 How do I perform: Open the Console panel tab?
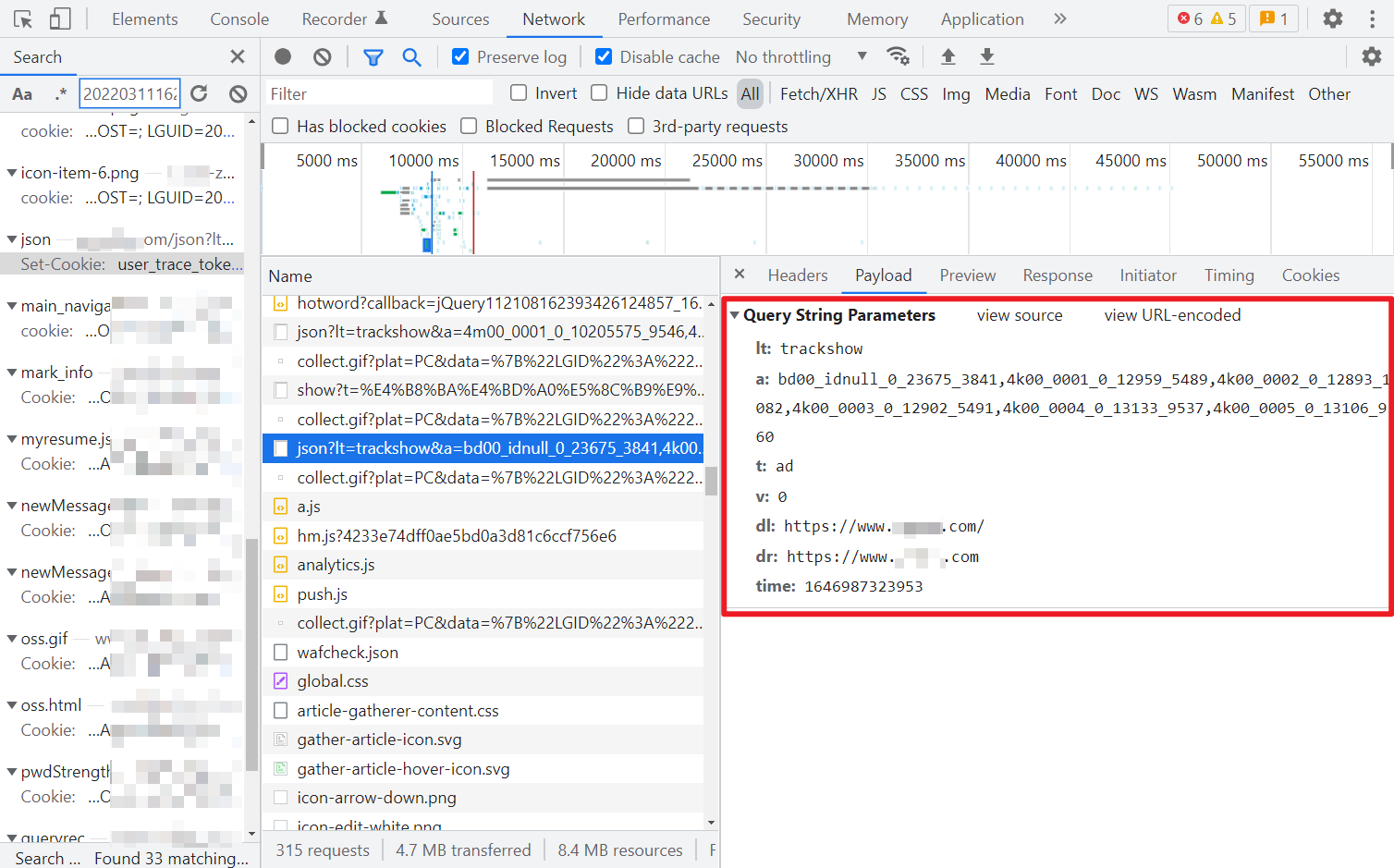pos(239,18)
